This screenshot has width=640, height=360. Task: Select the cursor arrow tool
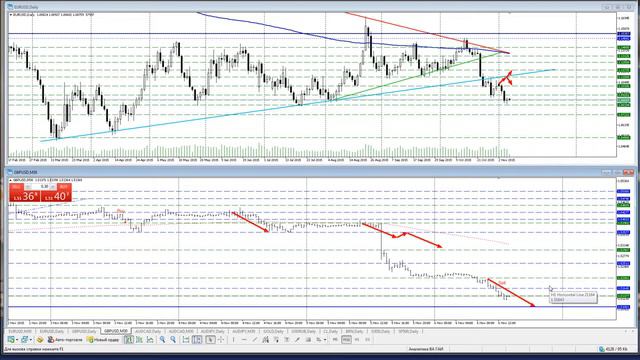(x=210, y=340)
